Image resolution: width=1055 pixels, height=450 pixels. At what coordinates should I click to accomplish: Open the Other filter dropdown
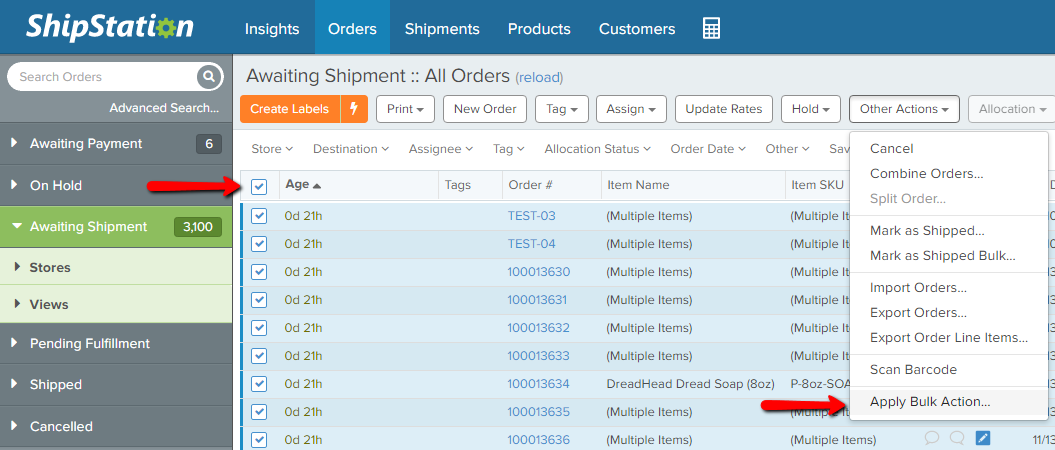tap(787, 149)
